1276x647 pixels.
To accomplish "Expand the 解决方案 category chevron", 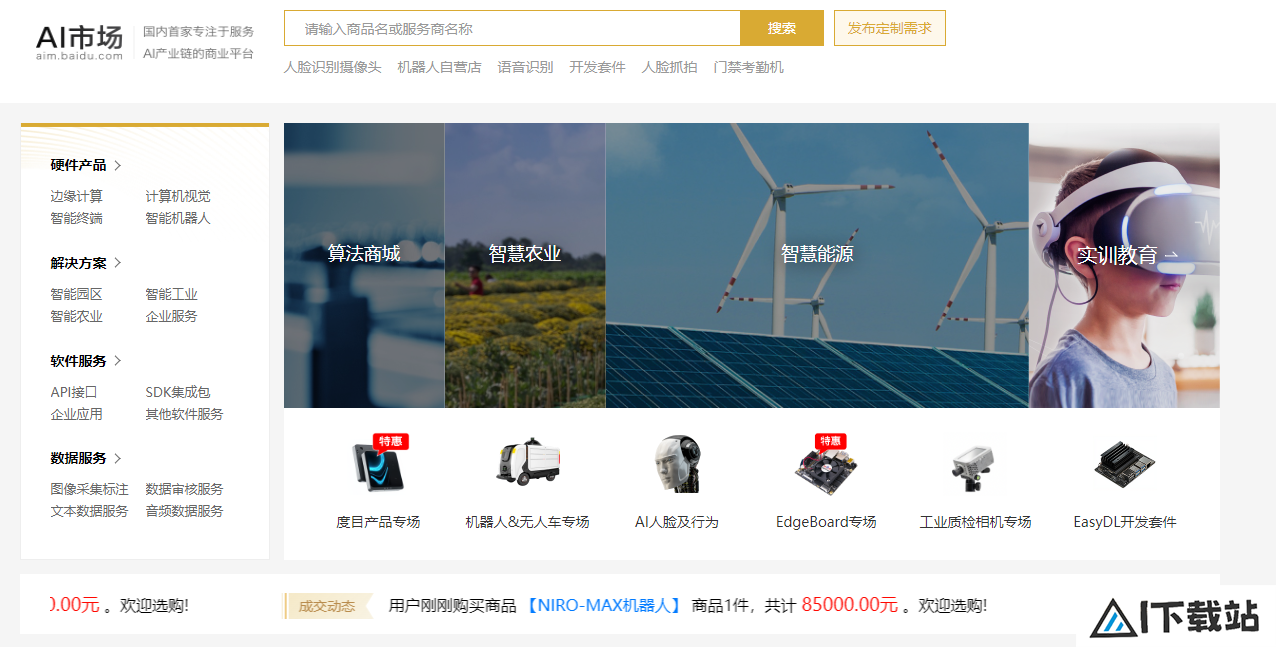I will (x=118, y=263).
